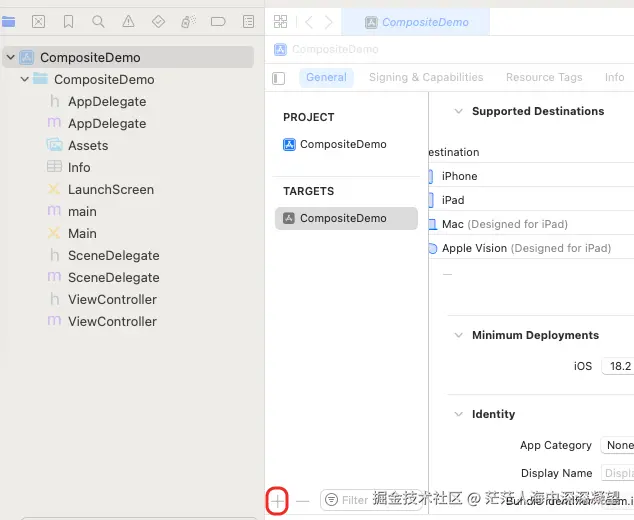Collapse the Identity section
This screenshot has height=520, width=634.
point(458,414)
